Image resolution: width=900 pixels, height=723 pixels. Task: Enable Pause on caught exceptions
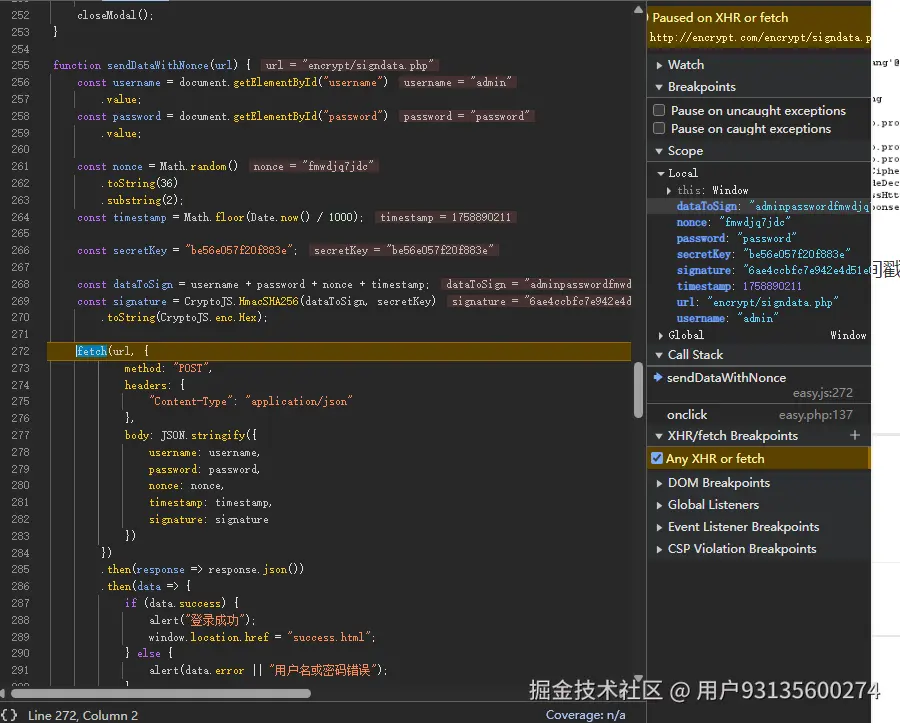point(659,128)
